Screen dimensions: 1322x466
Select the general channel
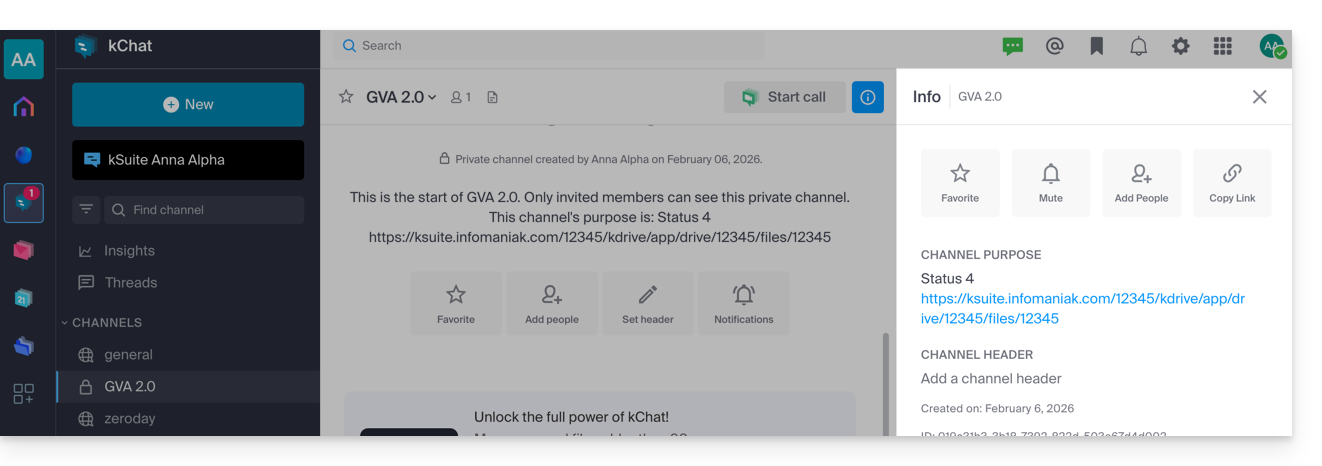coord(128,355)
